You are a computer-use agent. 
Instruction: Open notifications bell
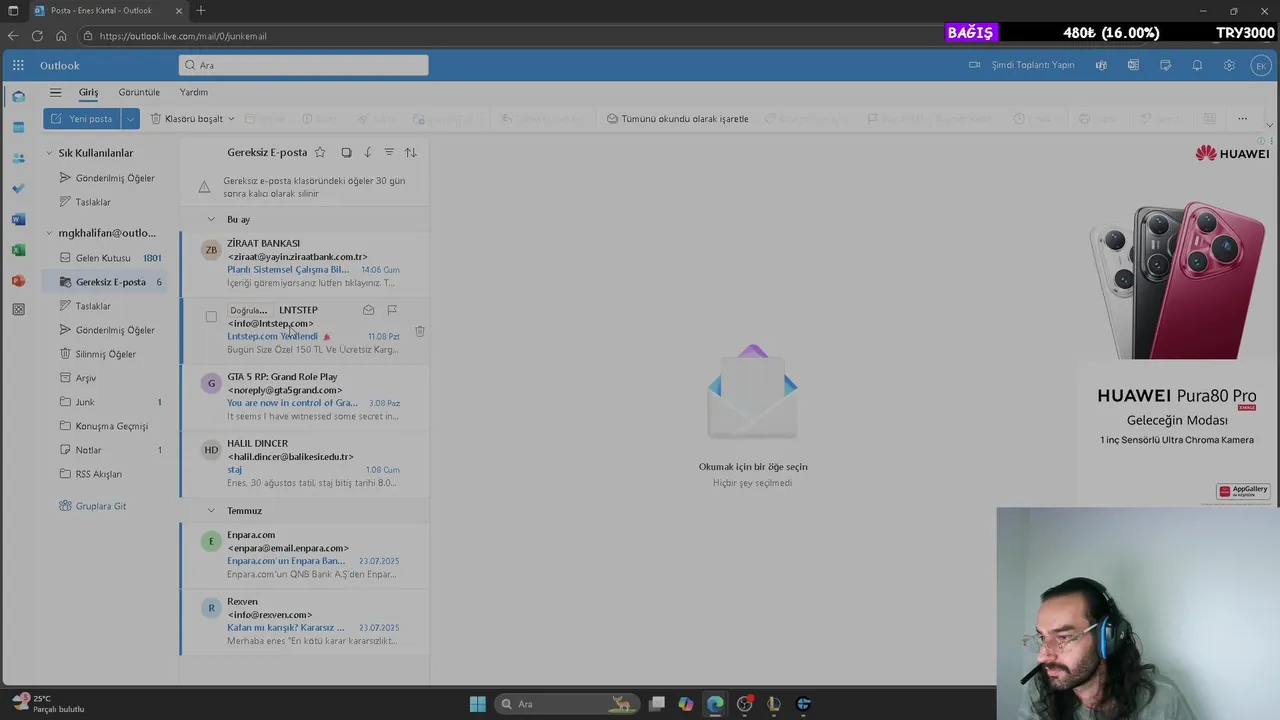click(x=1197, y=65)
